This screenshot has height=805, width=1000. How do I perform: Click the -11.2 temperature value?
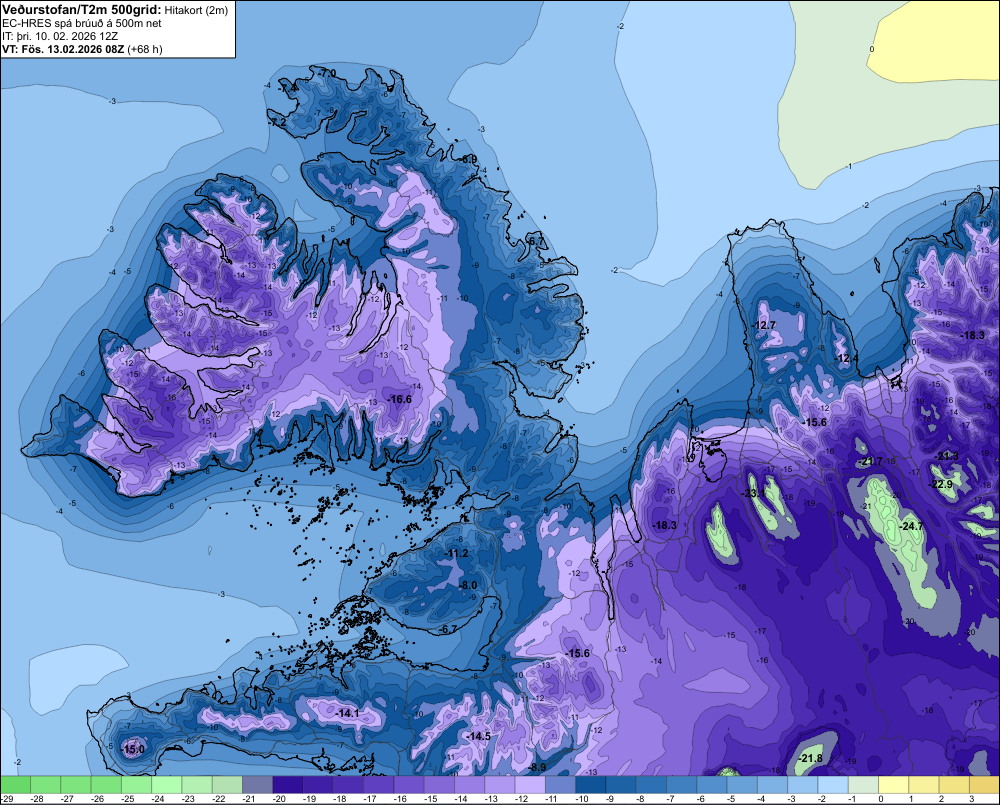[x=457, y=553]
